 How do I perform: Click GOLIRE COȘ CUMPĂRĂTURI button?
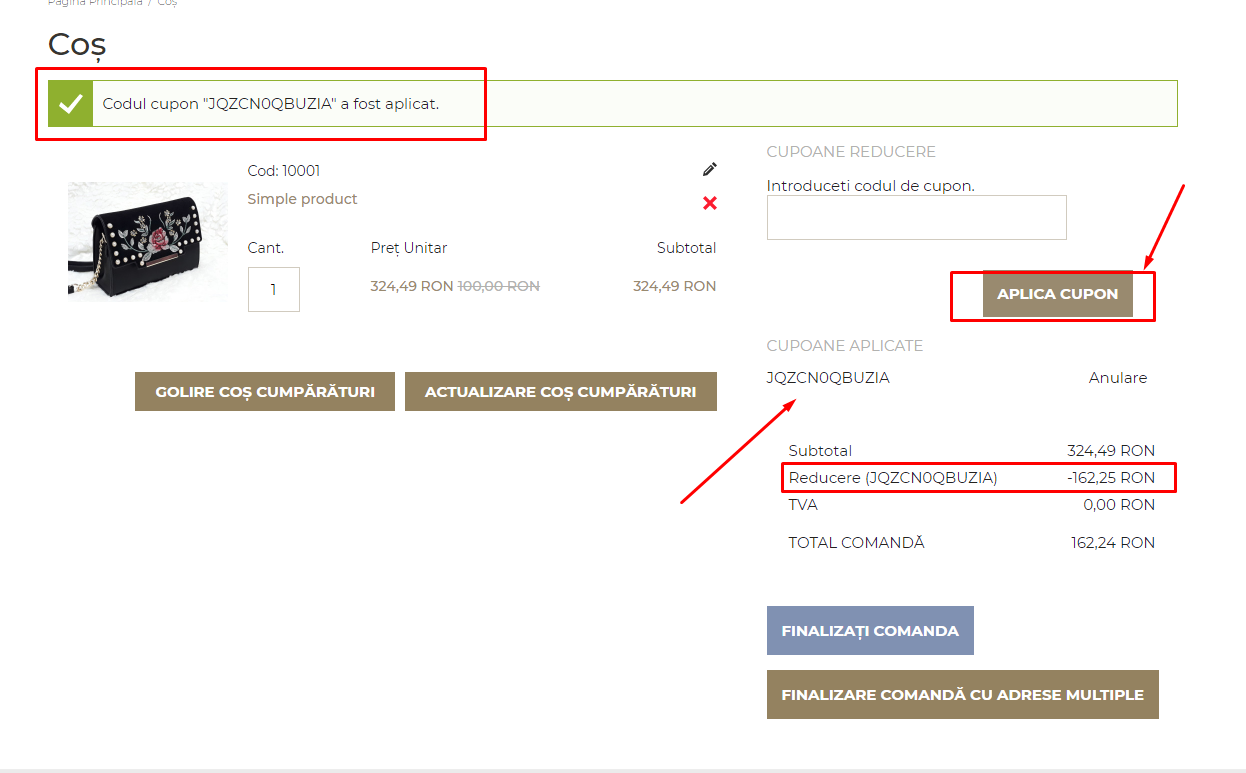265,392
